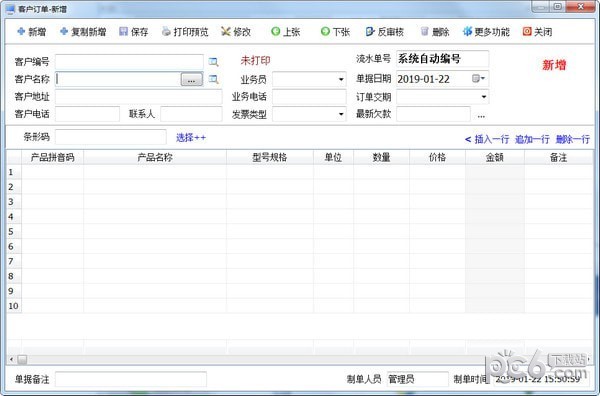Click the 产品名称 column header
Image resolution: width=600 pixels, height=396 pixels.
click(x=155, y=157)
